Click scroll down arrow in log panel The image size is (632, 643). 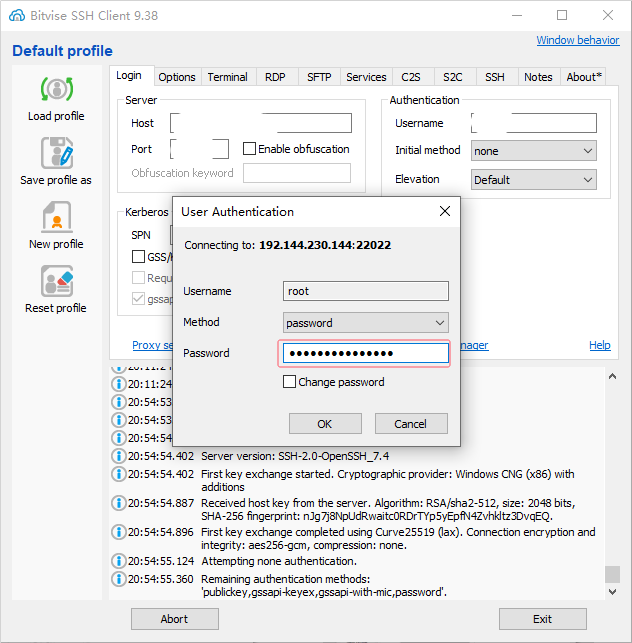(x=612, y=592)
